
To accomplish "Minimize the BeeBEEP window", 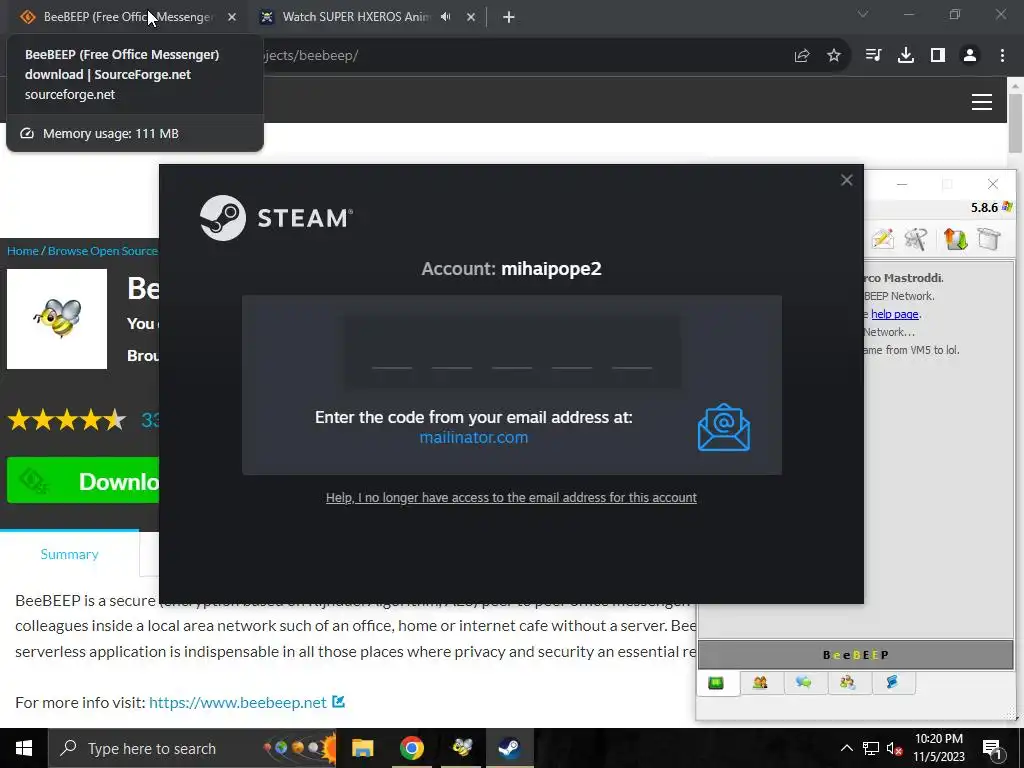I will (x=902, y=185).
